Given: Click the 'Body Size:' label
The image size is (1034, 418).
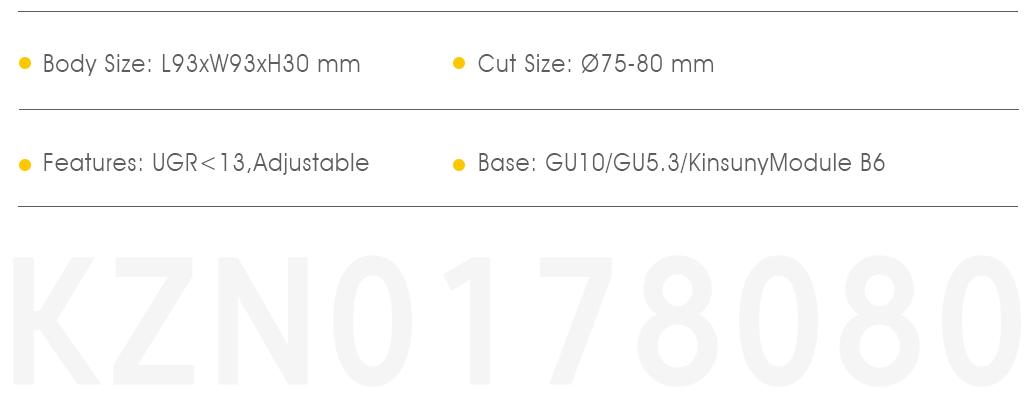Looking at the screenshot, I should click(x=98, y=64).
